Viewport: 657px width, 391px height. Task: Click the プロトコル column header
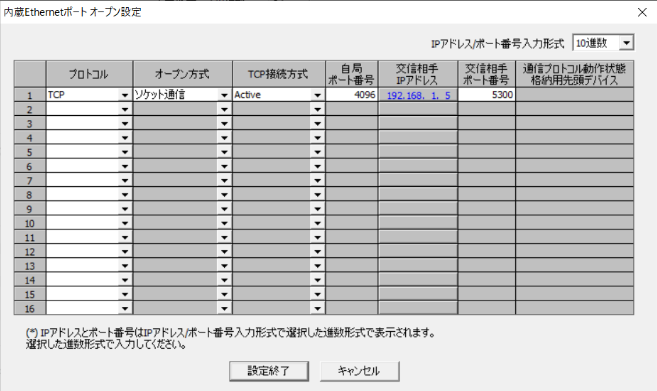click(x=89, y=74)
